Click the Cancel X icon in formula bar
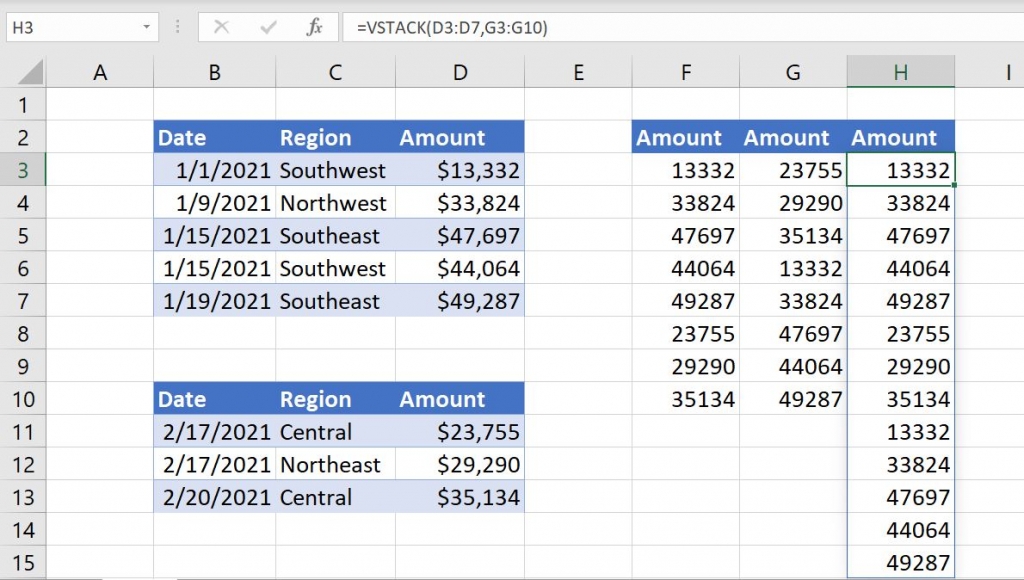 tap(221, 27)
